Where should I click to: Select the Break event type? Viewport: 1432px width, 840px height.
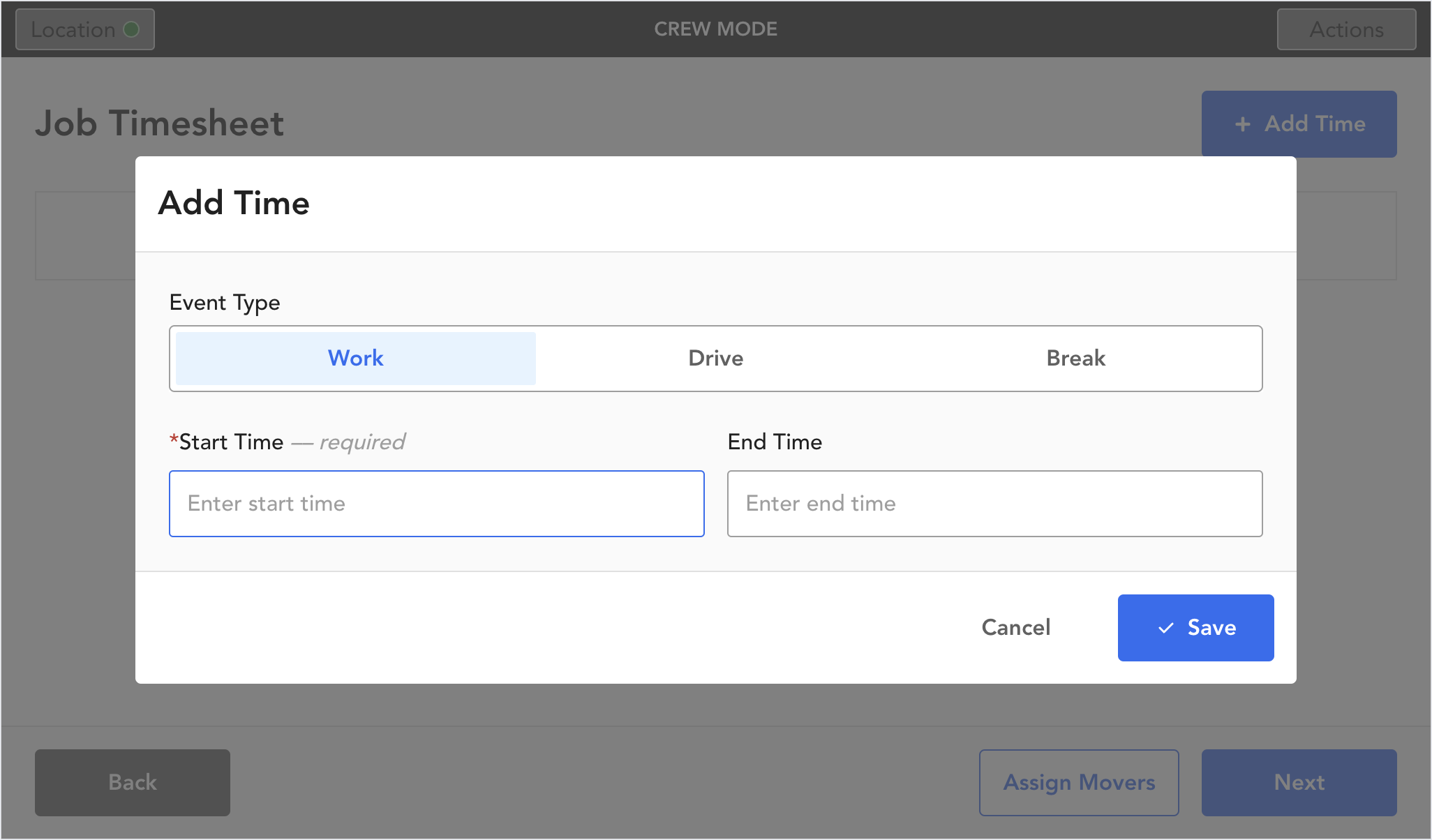(1075, 359)
